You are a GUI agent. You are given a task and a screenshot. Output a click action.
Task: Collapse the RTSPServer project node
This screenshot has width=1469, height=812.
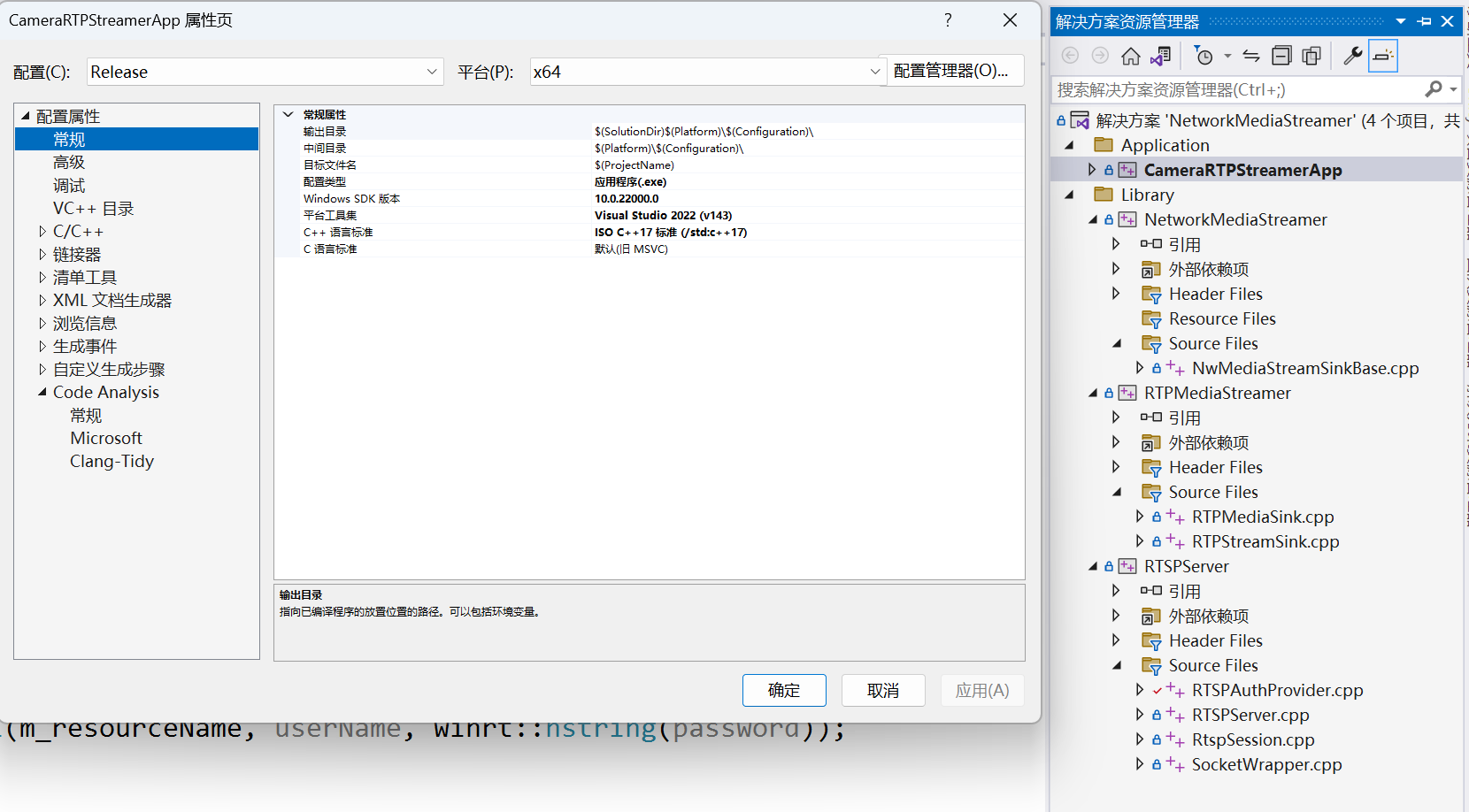pos(1092,566)
